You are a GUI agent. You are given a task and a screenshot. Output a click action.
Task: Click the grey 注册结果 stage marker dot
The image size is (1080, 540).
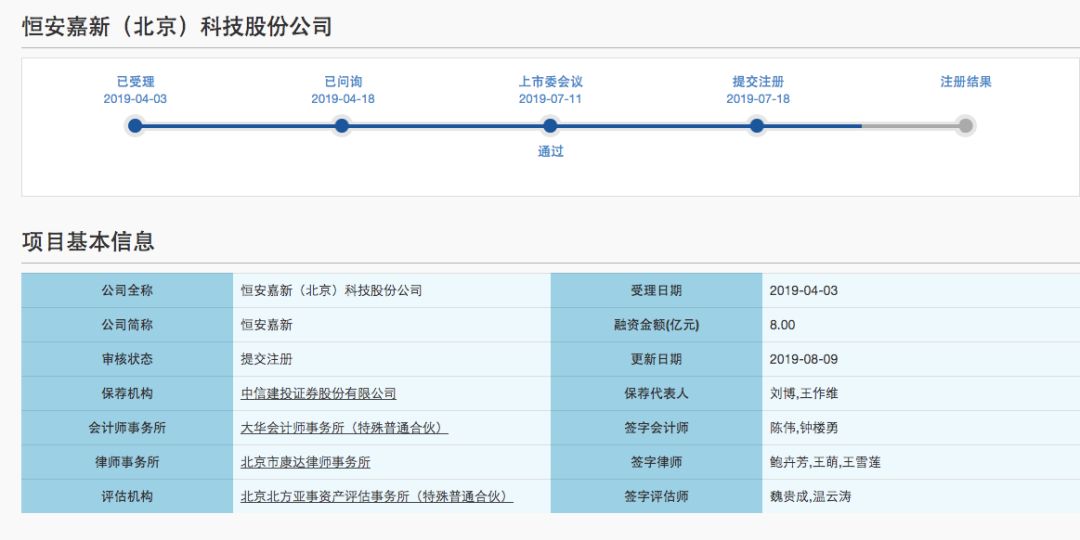pos(966,125)
